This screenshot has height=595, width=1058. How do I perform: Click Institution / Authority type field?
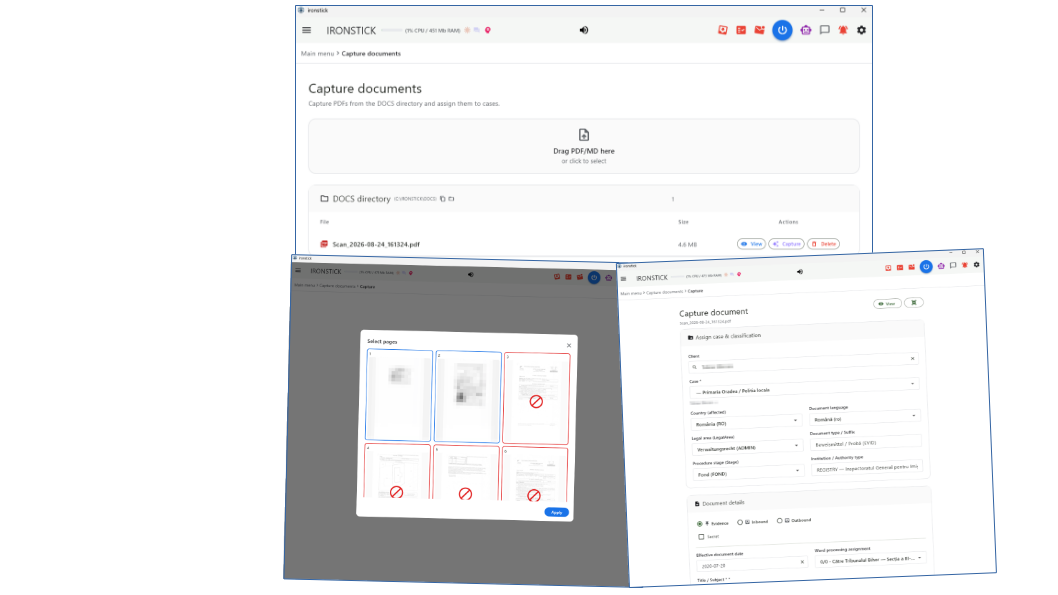(866, 468)
